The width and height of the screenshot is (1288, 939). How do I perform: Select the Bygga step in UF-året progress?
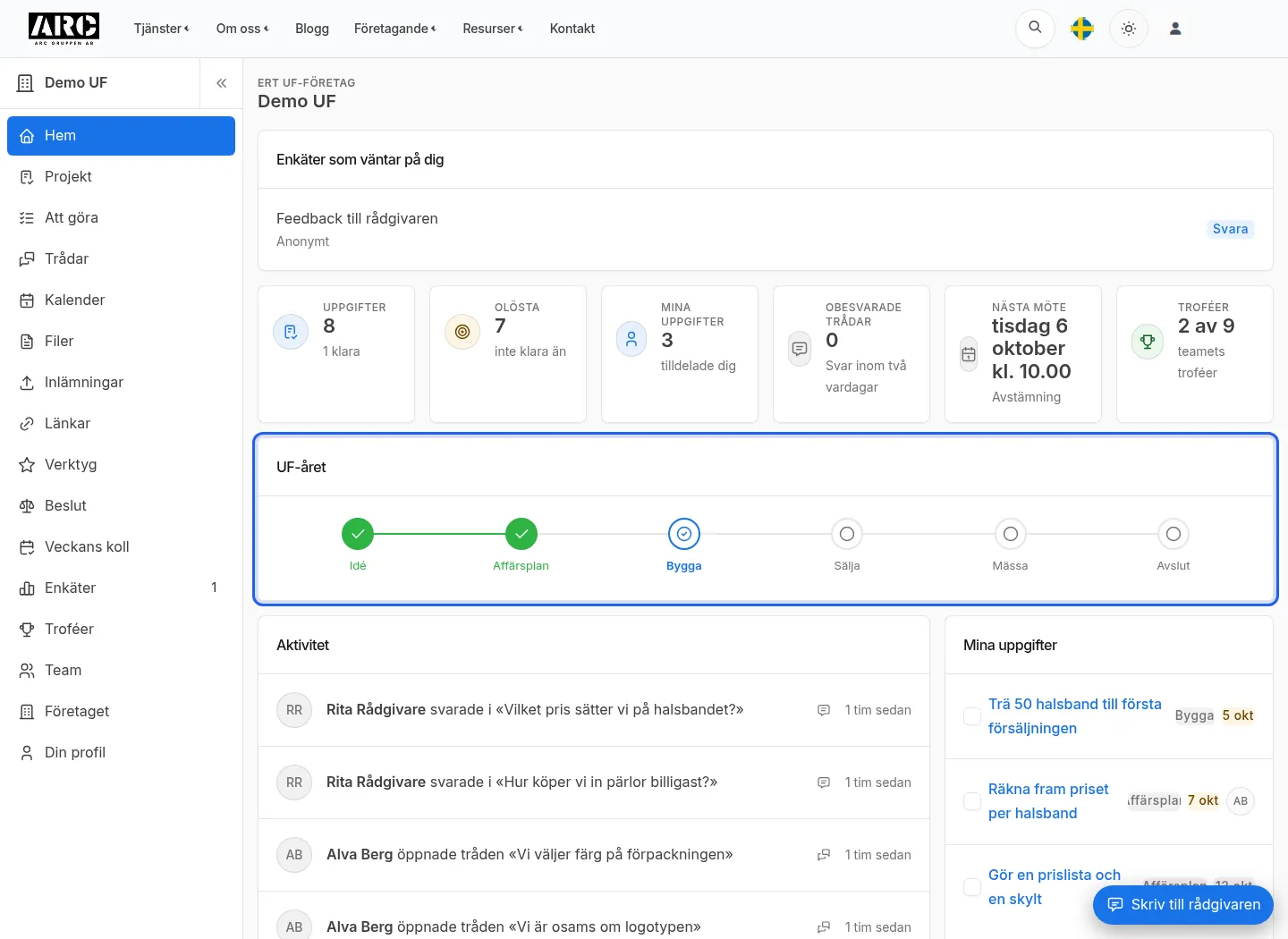tap(684, 545)
